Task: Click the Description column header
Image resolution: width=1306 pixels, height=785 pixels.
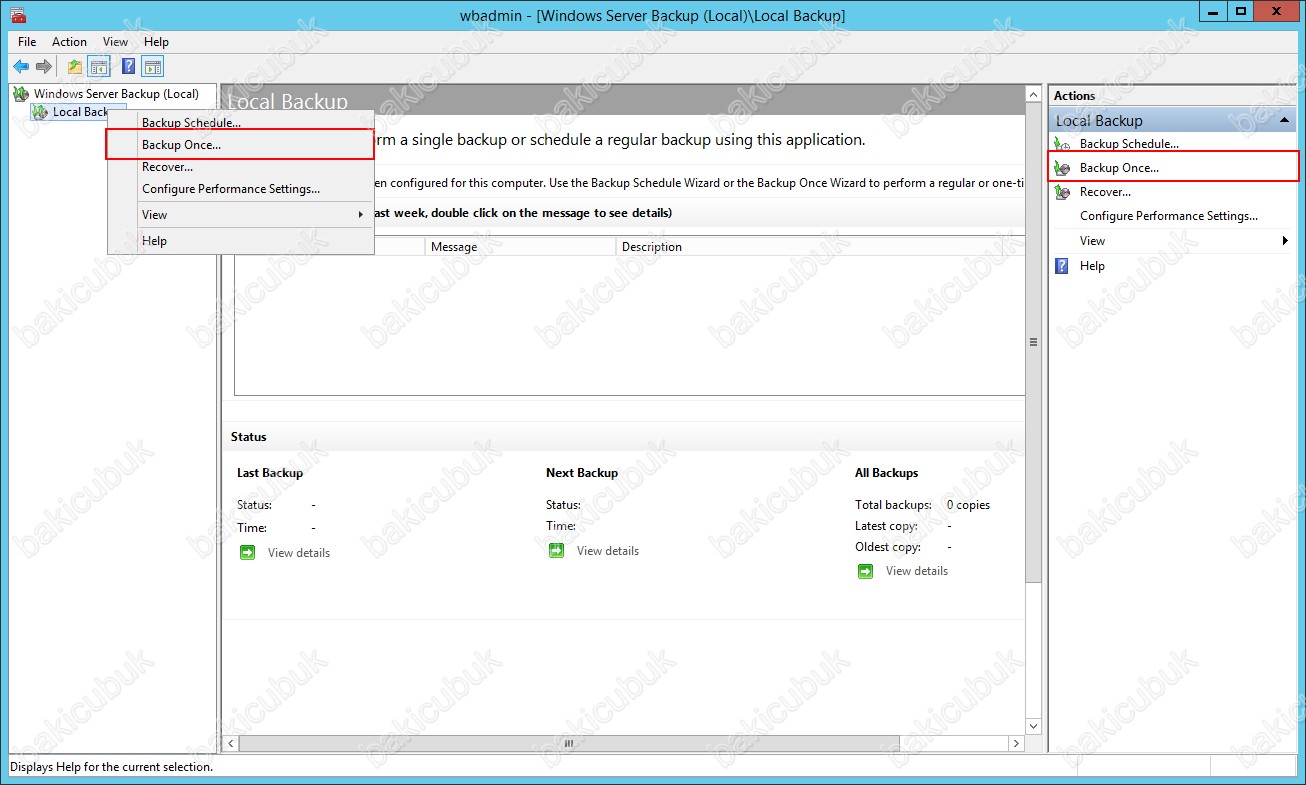Action: click(820, 247)
